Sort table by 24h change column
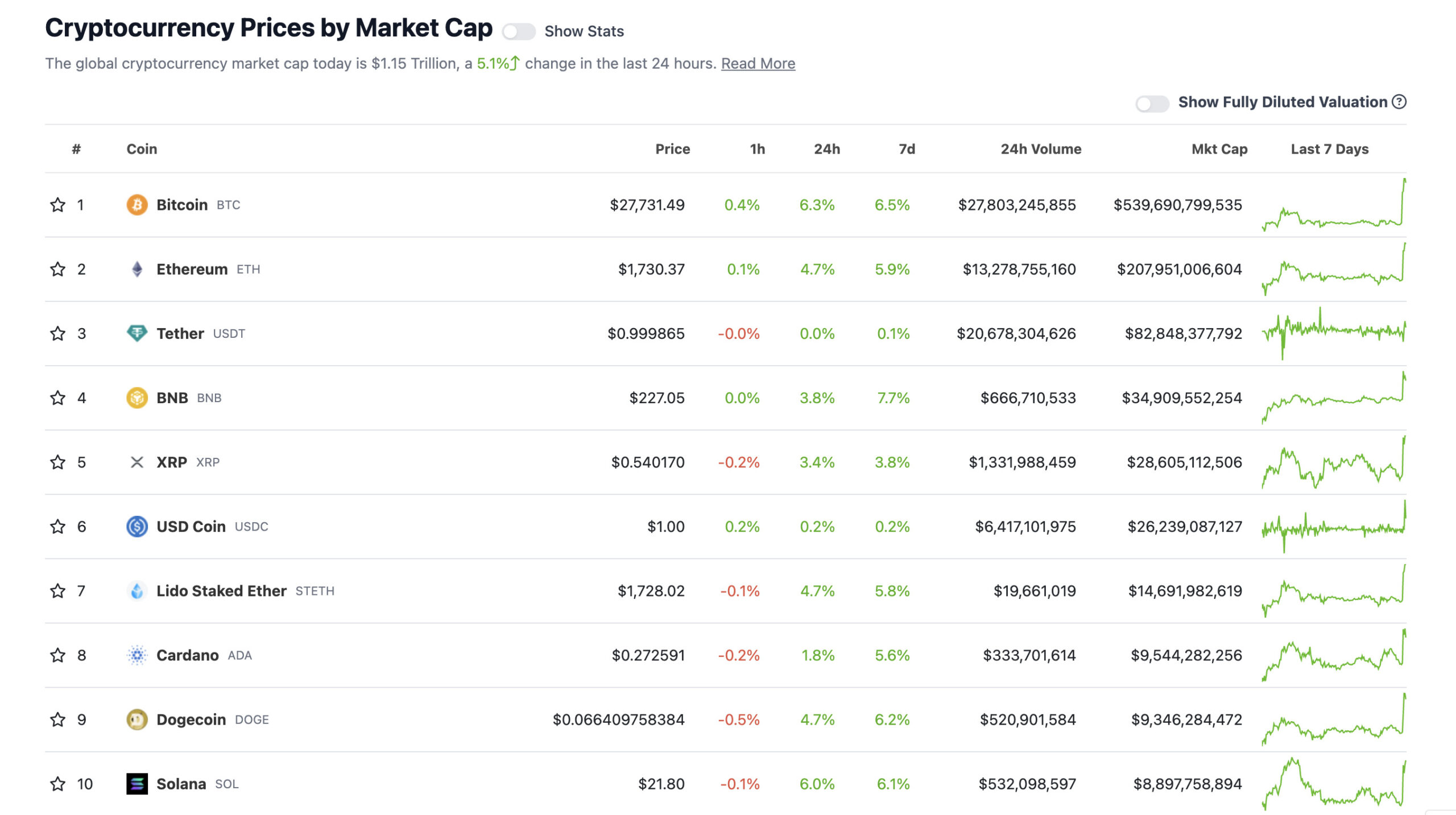The image size is (1456, 815). (x=826, y=149)
